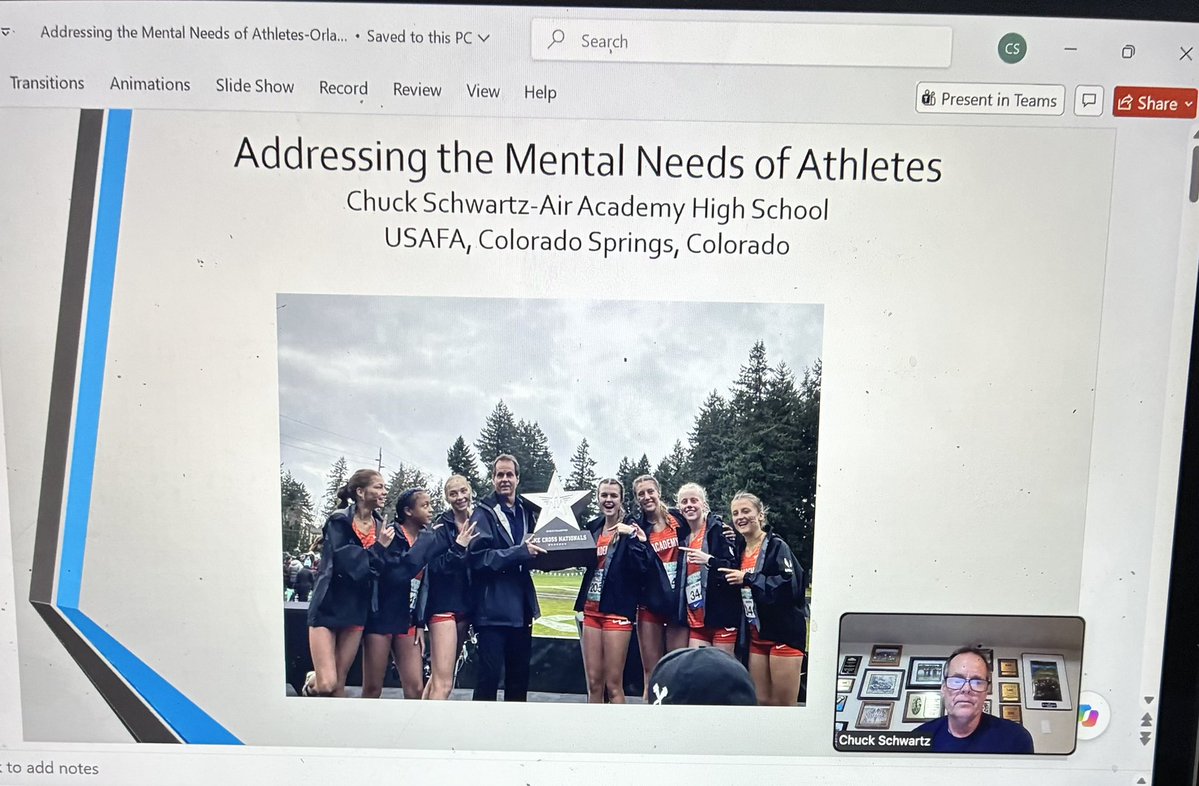Click the previous slide double-arrow button
Screen dimensions: 1199x786
(1145, 719)
